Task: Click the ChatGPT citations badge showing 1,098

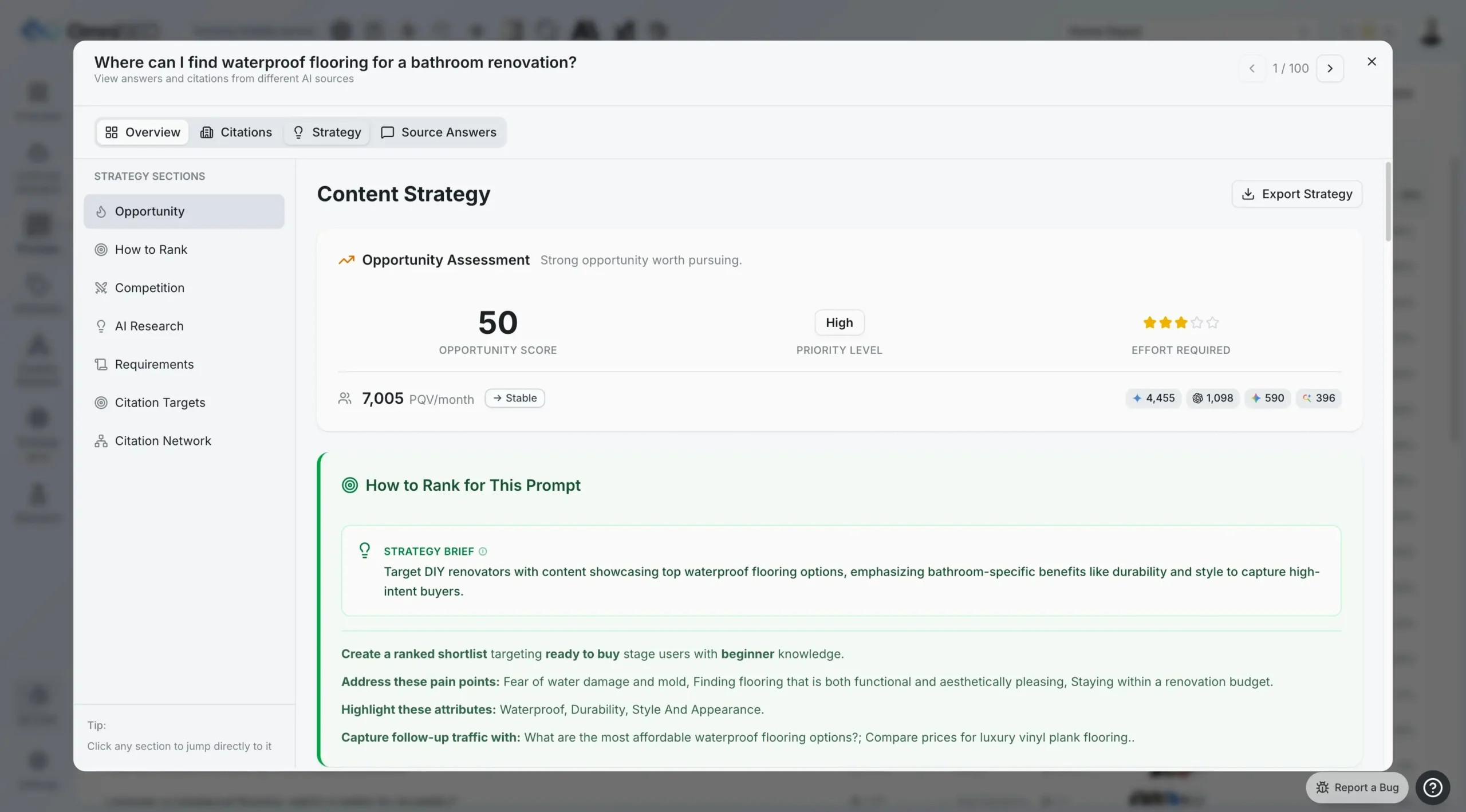Action: (1212, 398)
